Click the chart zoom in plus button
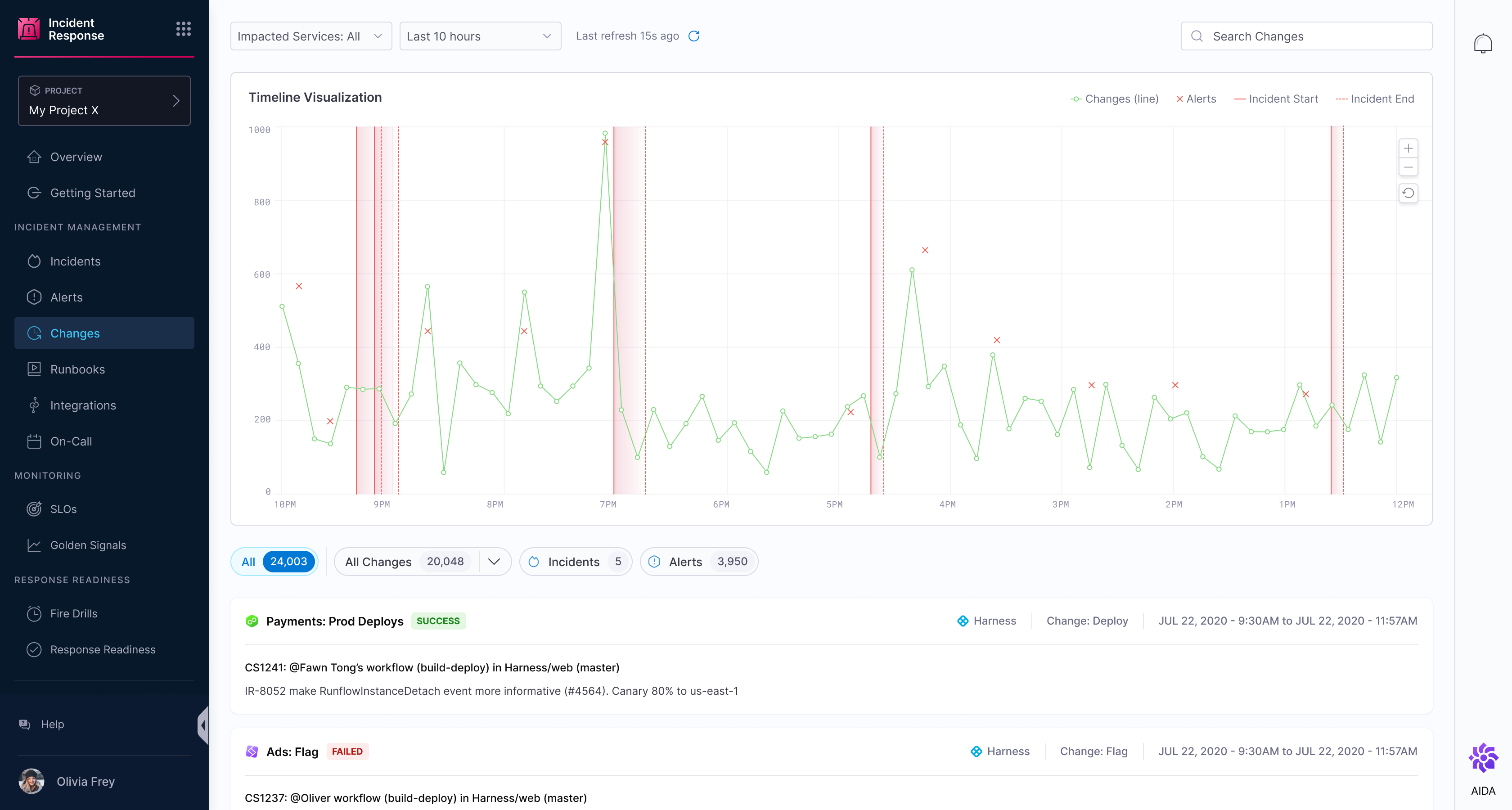 [1408, 148]
